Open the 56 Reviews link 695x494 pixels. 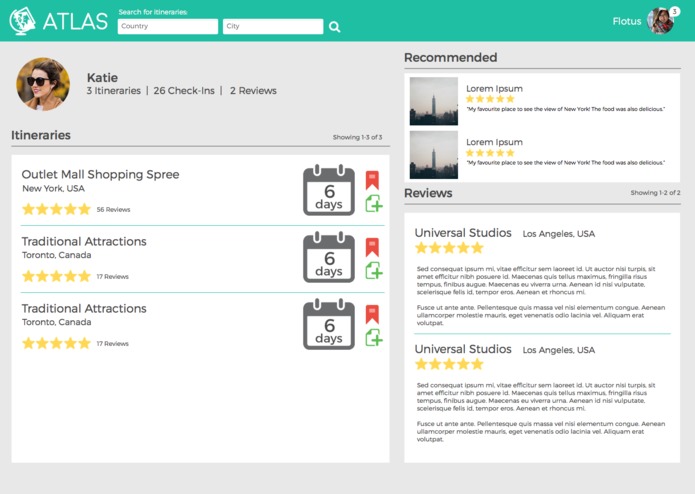[113, 210]
